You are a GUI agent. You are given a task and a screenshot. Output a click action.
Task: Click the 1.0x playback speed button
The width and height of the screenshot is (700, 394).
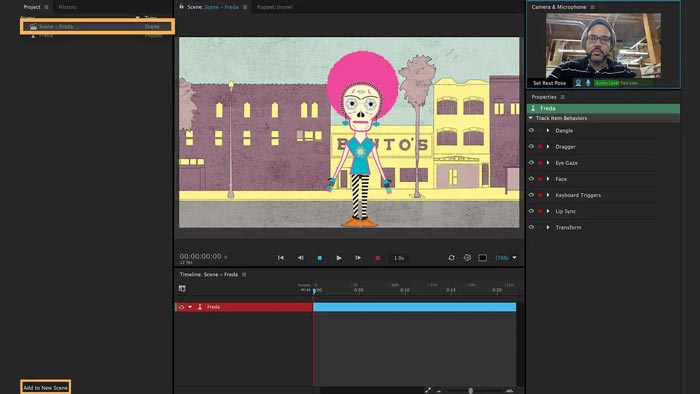click(399, 258)
